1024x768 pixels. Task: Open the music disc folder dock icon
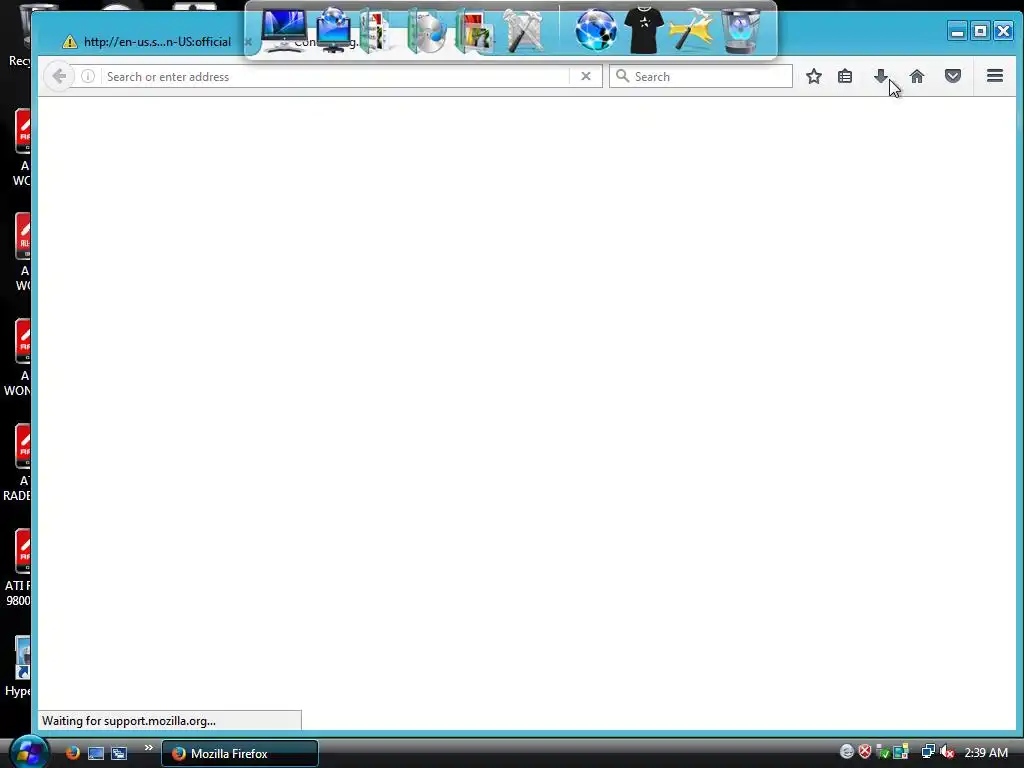point(426,31)
